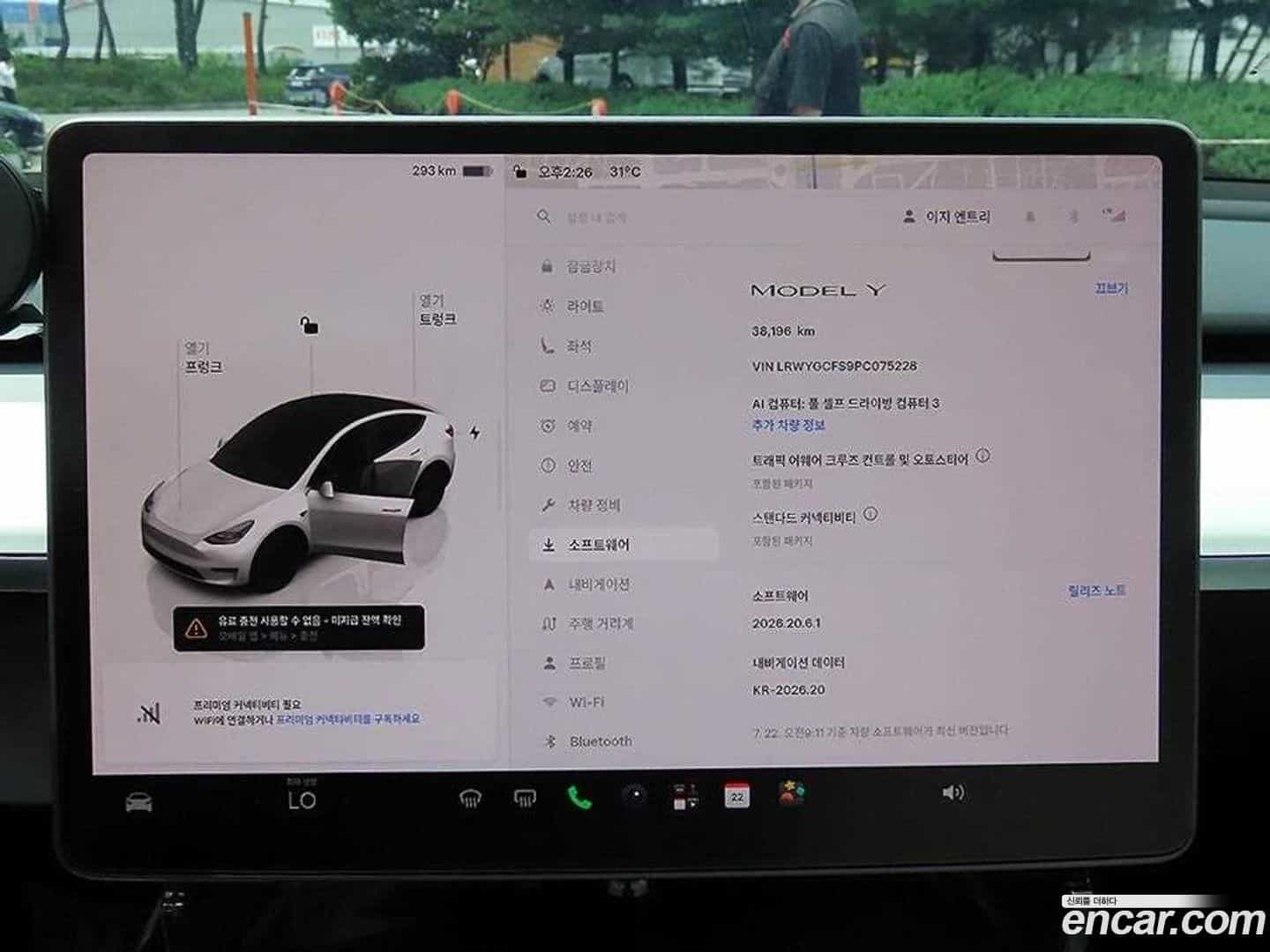Viewport: 1270px width, 952px height.
Task: Open the 프렁크 front trunk
Action: coord(202,358)
